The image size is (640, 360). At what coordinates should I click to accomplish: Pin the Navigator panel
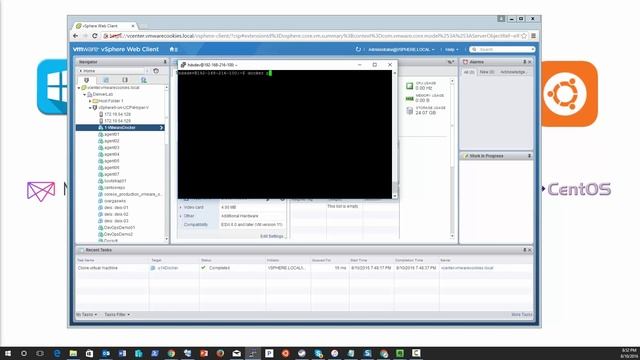165,62
